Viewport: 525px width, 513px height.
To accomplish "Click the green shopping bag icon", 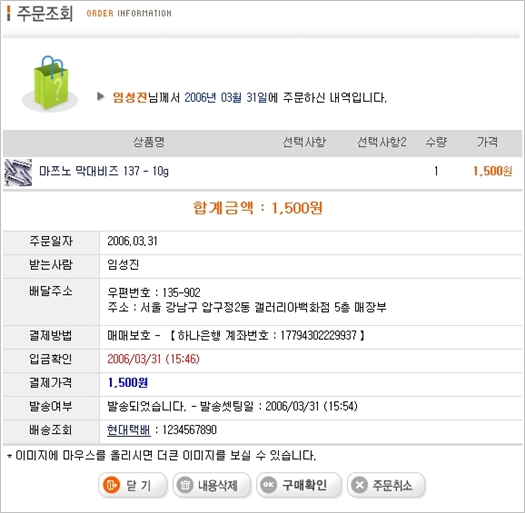I will click(x=50, y=84).
